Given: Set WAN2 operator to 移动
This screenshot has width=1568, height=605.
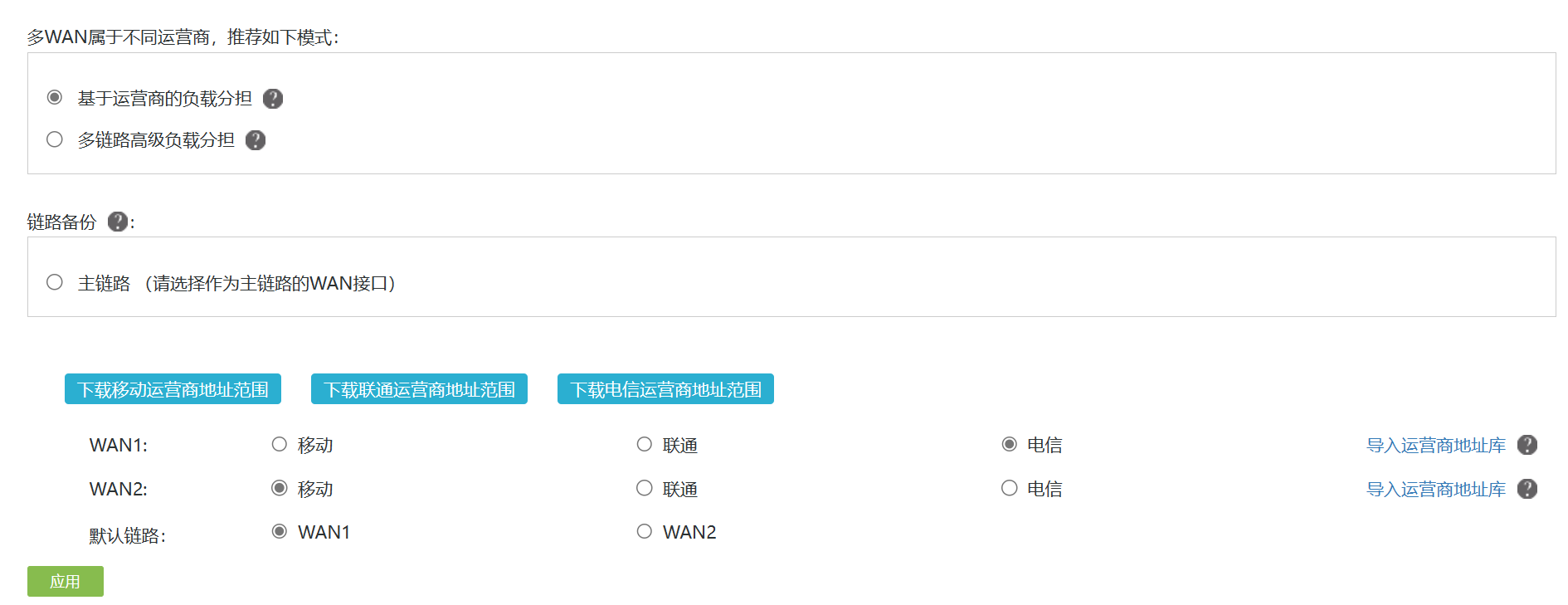Looking at the screenshot, I should tap(280, 488).
